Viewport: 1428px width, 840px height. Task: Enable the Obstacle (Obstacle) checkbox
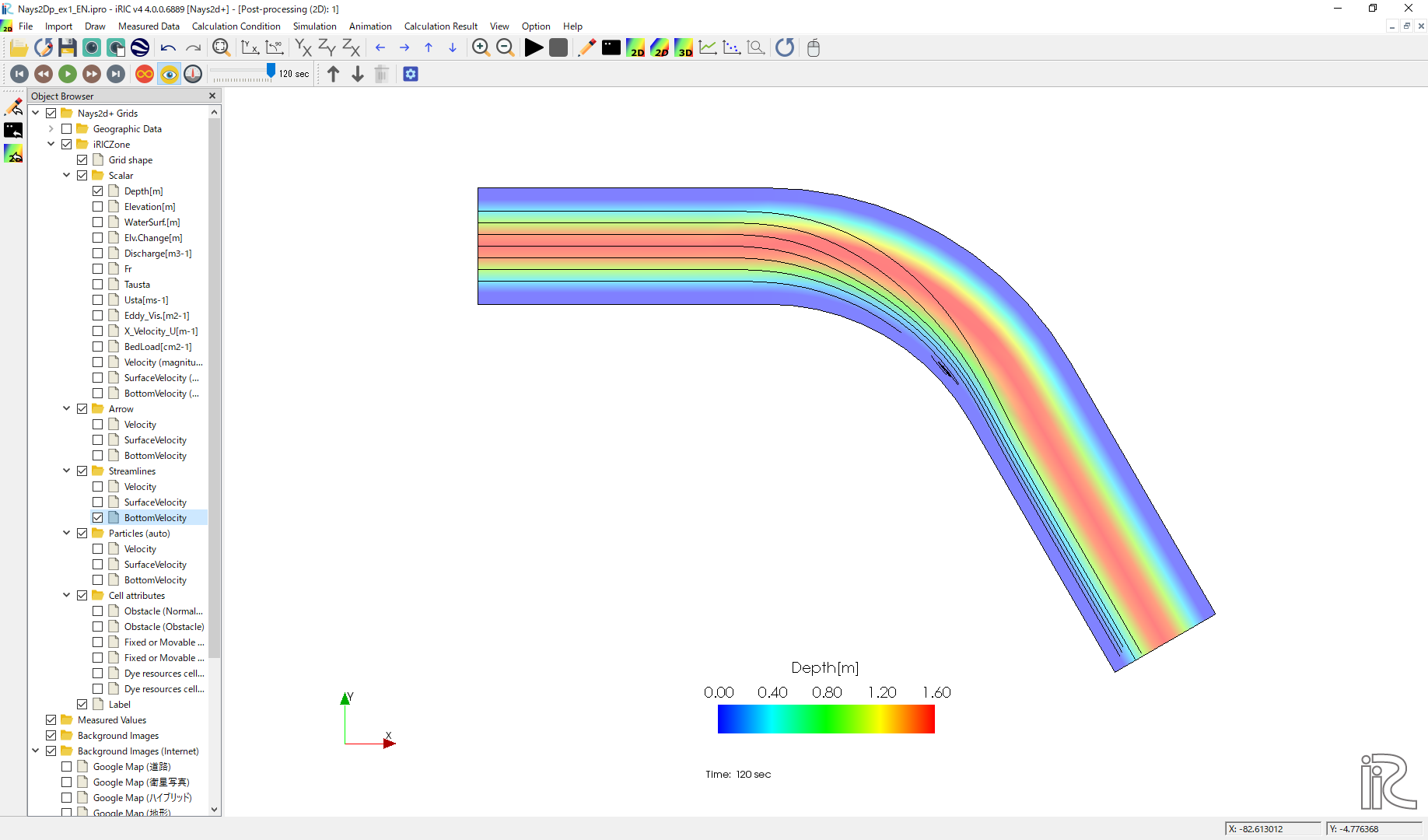(x=97, y=627)
